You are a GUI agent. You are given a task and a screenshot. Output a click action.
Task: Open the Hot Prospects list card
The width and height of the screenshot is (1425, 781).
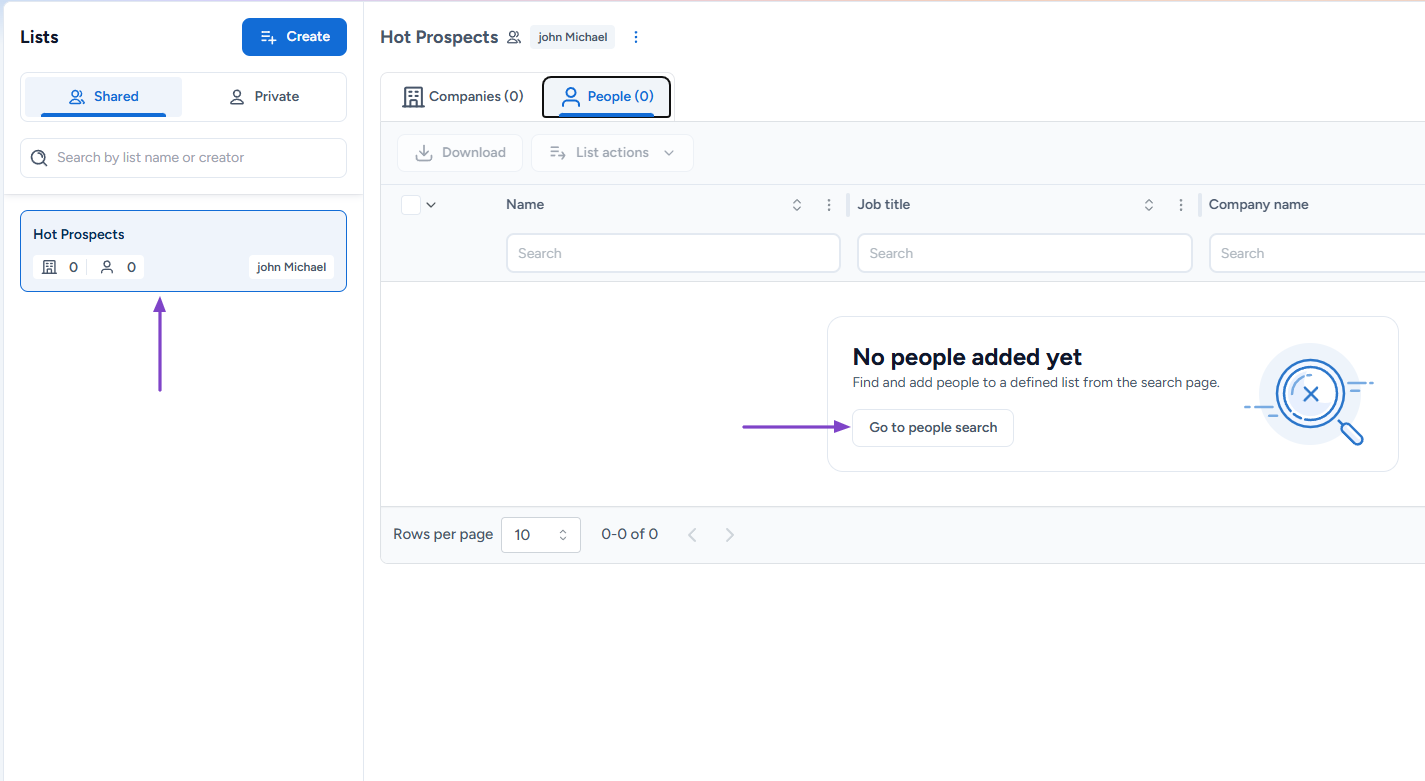coord(183,251)
